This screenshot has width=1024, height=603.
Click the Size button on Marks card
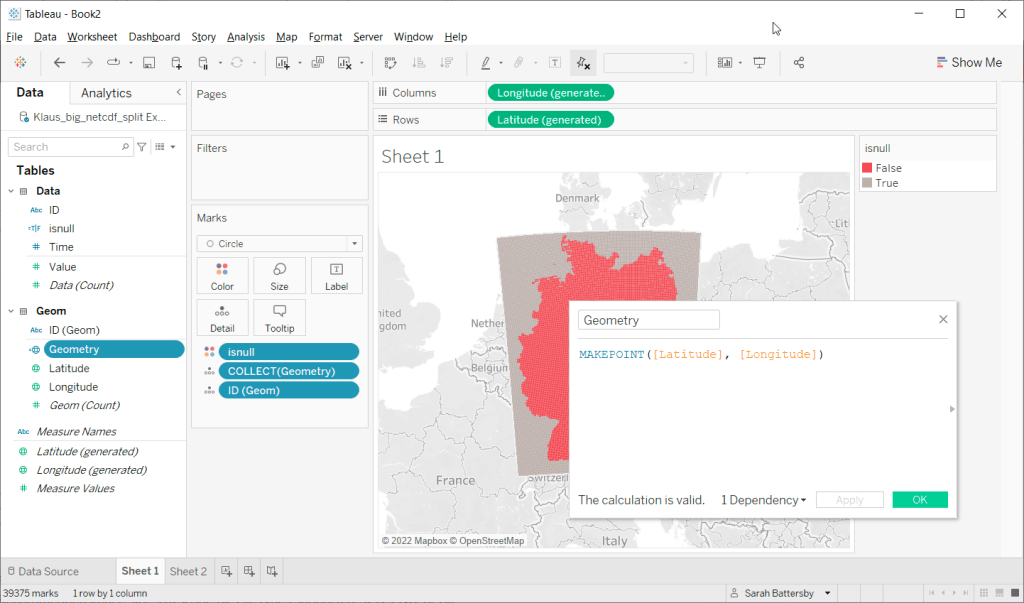(x=280, y=276)
